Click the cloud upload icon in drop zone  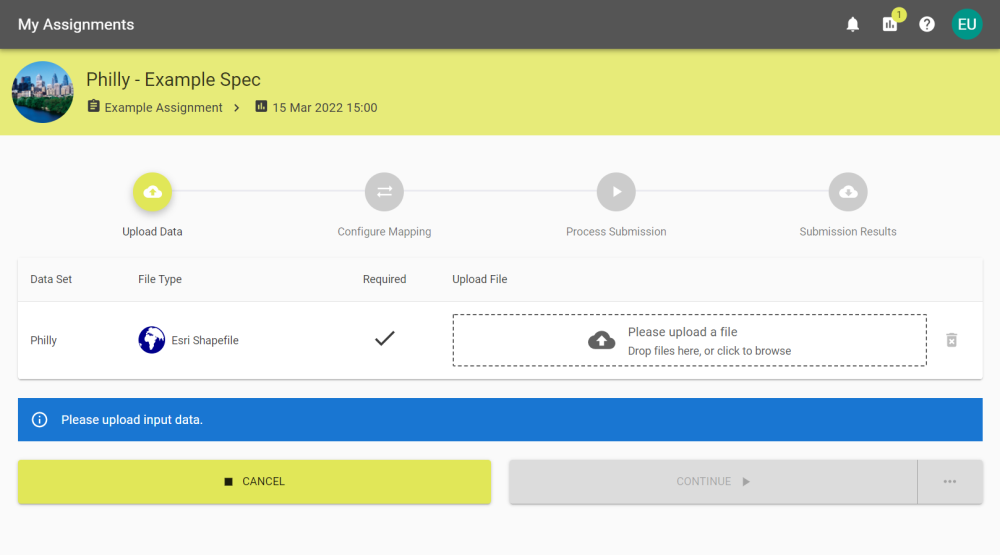pyautogui.click(x=601, y=340)
